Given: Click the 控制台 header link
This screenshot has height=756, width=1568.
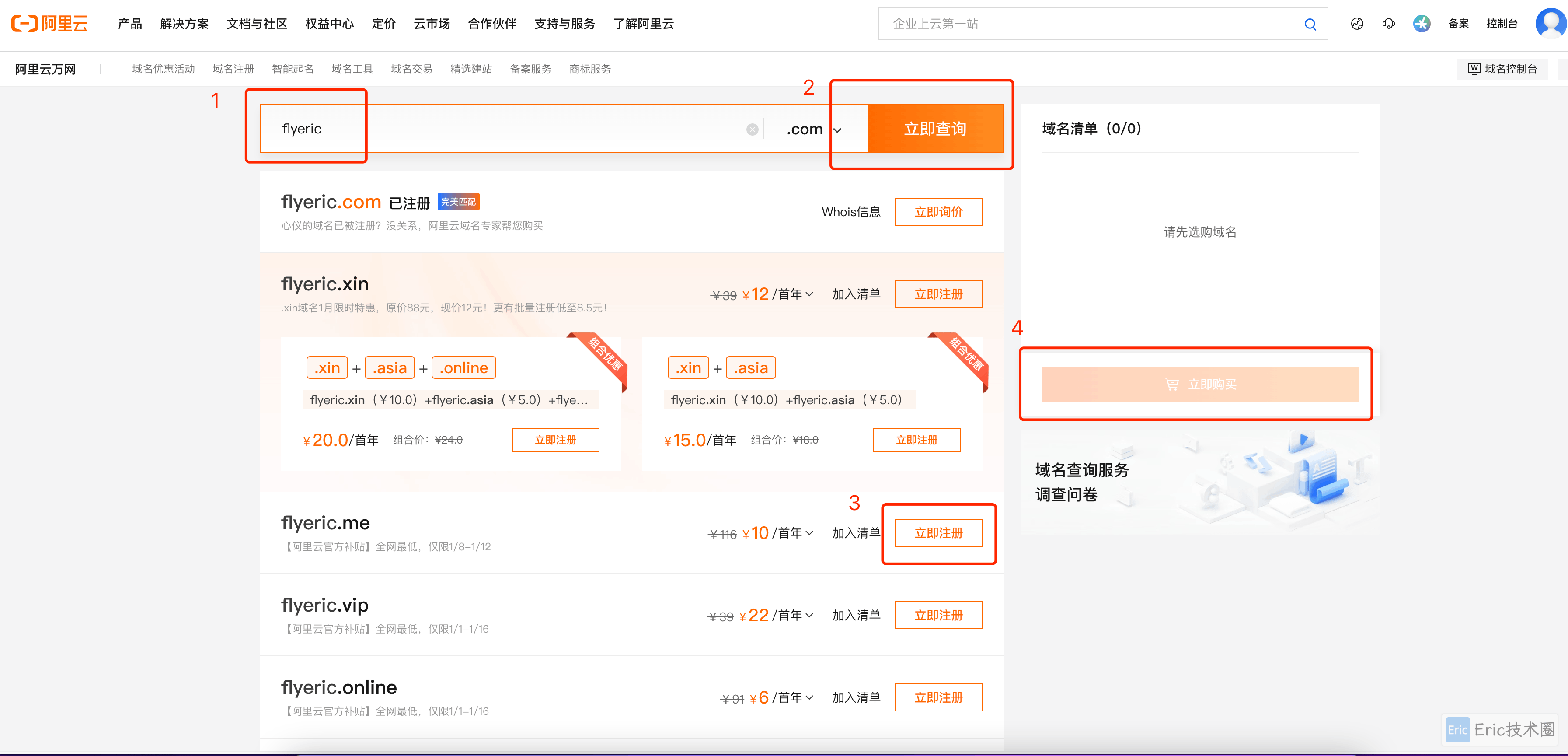Looking at the screenshot, I should [1502, 24].
